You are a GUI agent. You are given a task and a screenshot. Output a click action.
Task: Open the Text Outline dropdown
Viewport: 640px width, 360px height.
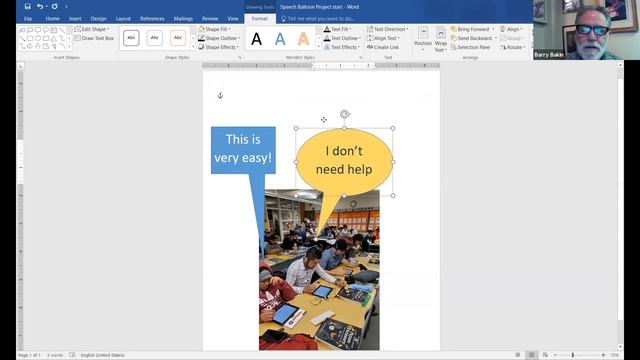pos(342,38)
